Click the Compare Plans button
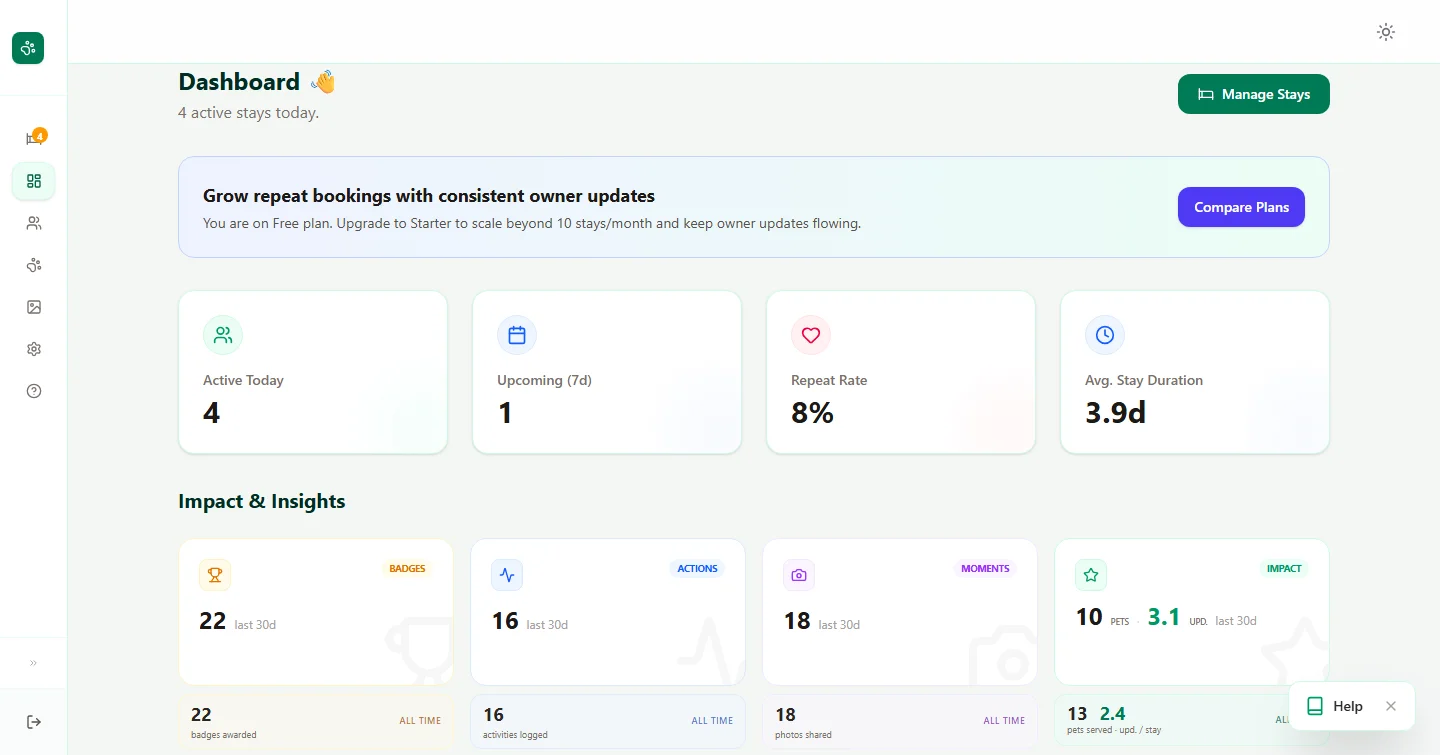 pyautogui.click(x=1241, y=207)
